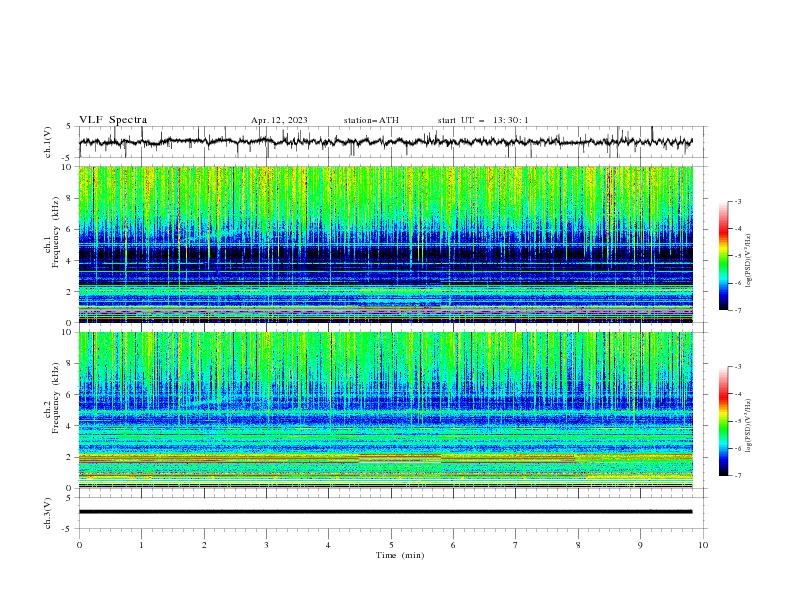Image resolution: width=792 pixels, height=612 pixels.
Task: Click the 'Time (min)' axis label
Action: click(400, 555)
